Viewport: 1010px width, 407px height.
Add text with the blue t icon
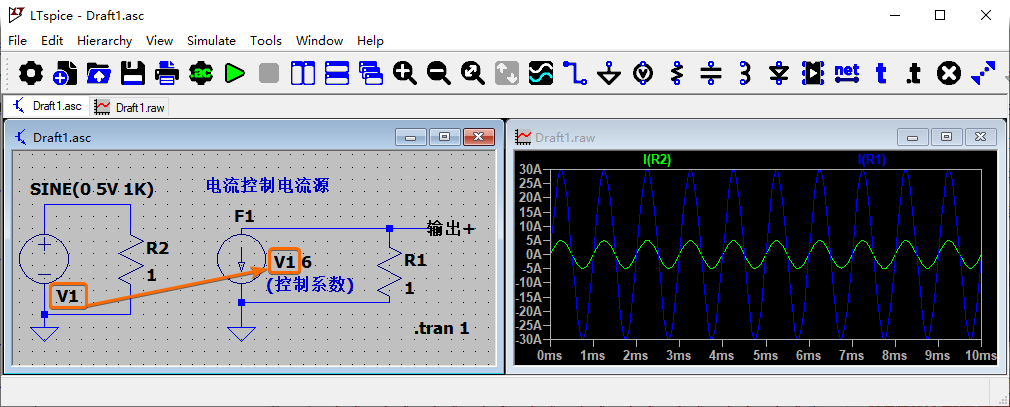point(881,73)
